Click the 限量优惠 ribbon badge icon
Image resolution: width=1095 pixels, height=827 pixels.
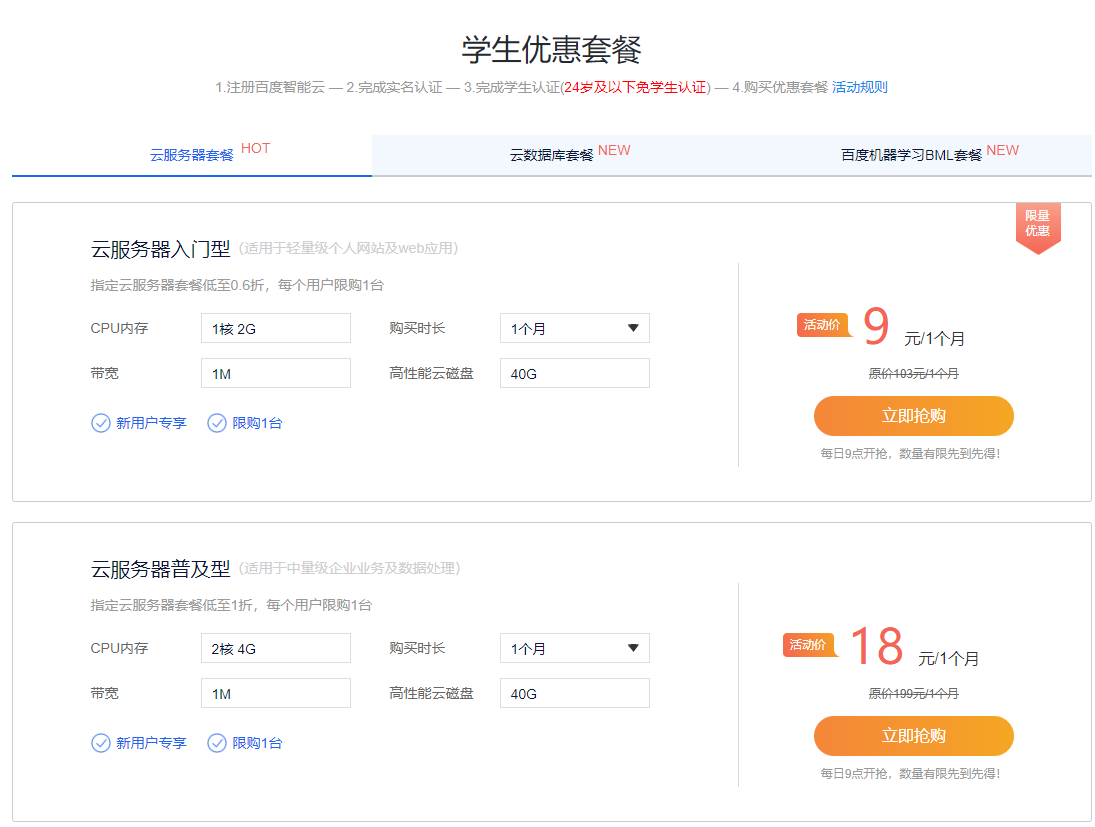tap(1037, 227)
